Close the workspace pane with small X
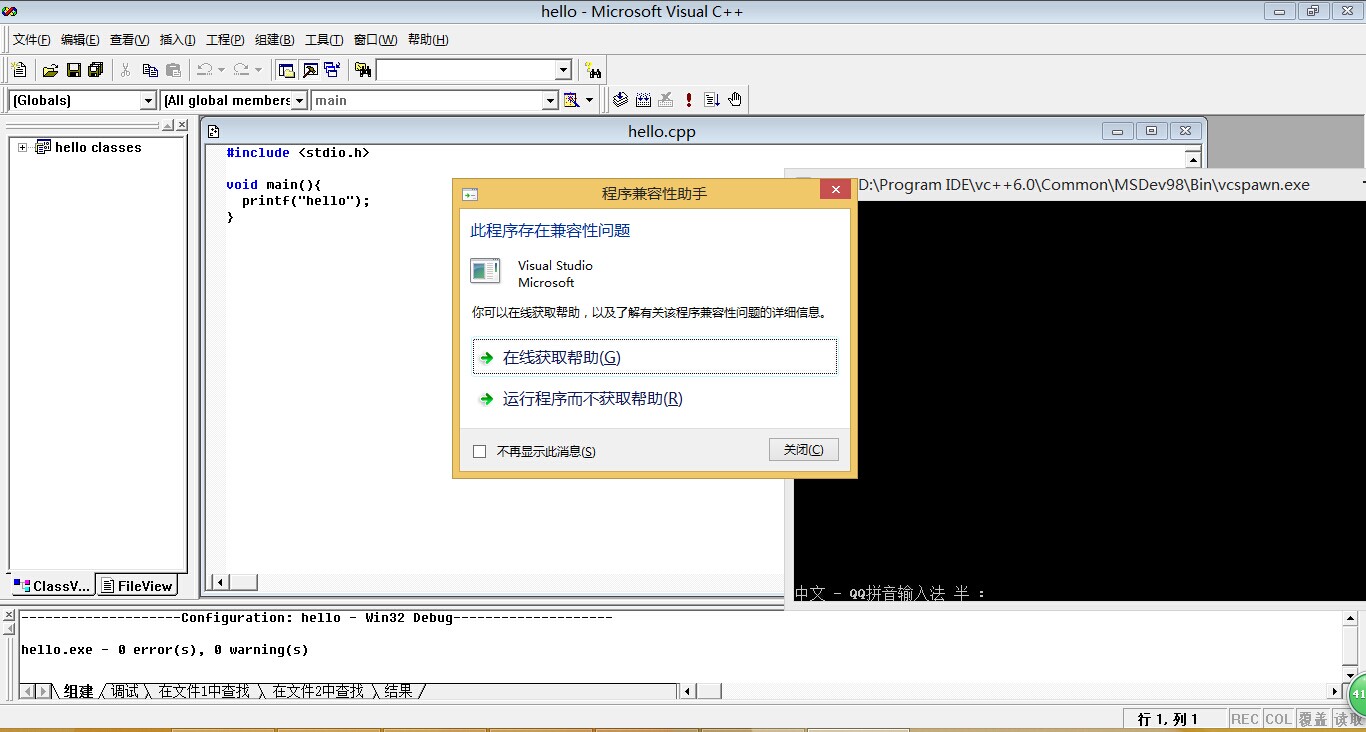Image resolution: width=1366 pixels, height=732 pixels. tap(182, 125)
